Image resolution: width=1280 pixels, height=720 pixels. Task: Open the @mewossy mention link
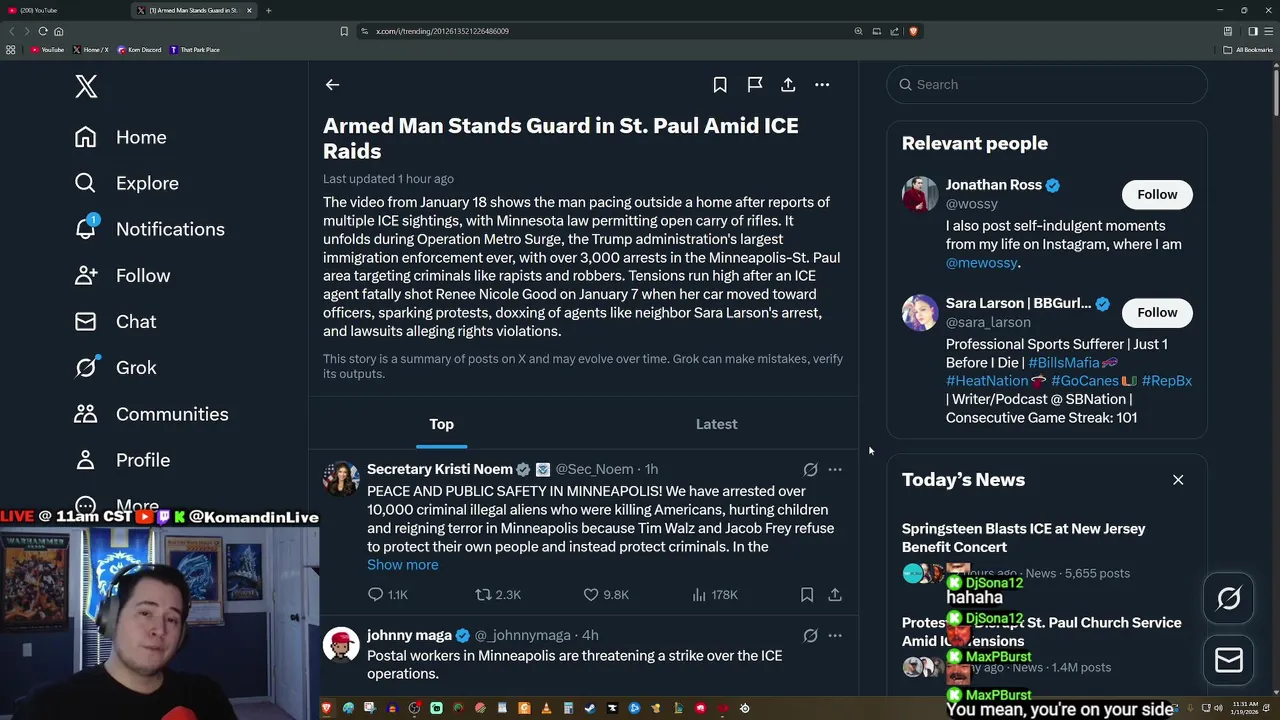pyautogui.click(x=982, y=262)
